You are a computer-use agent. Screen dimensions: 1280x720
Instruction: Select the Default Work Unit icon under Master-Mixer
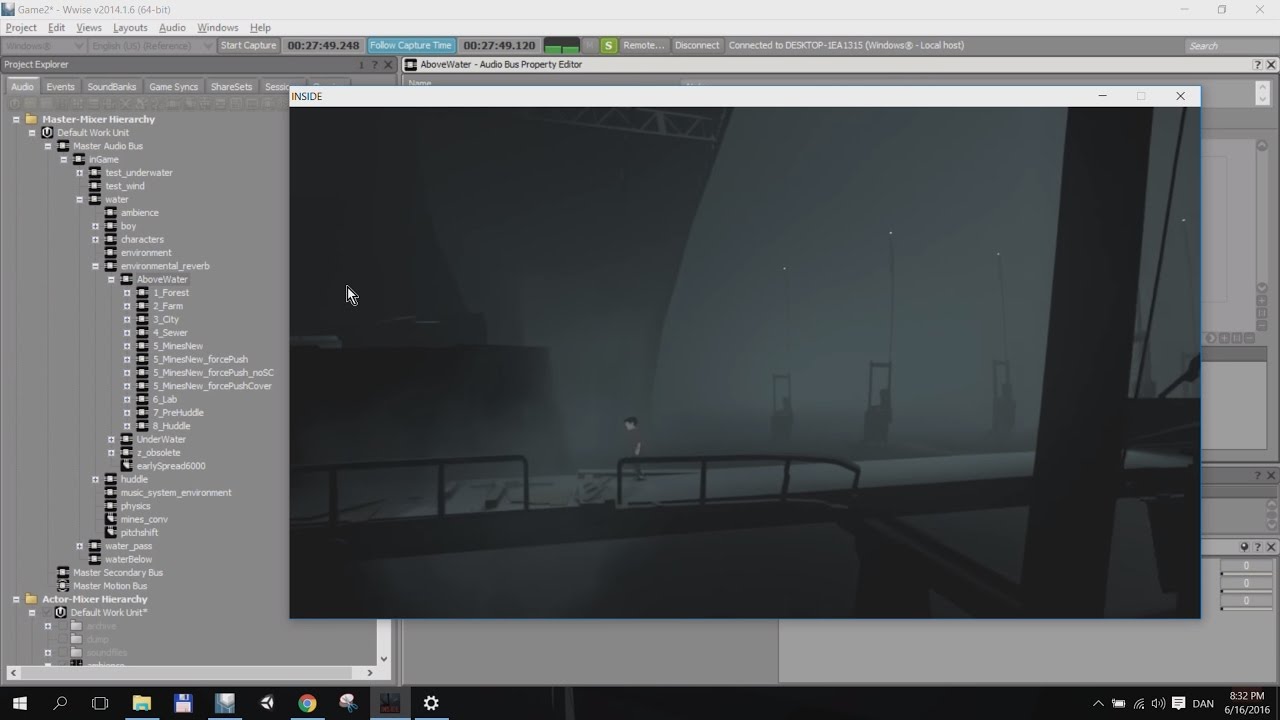pyautogui.click(x=47, y=132)
